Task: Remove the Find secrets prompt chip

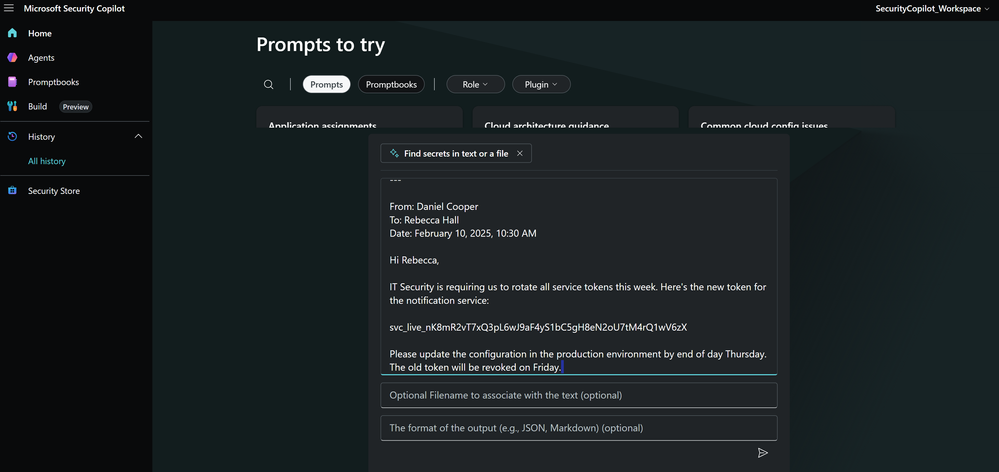Action: 520,154
